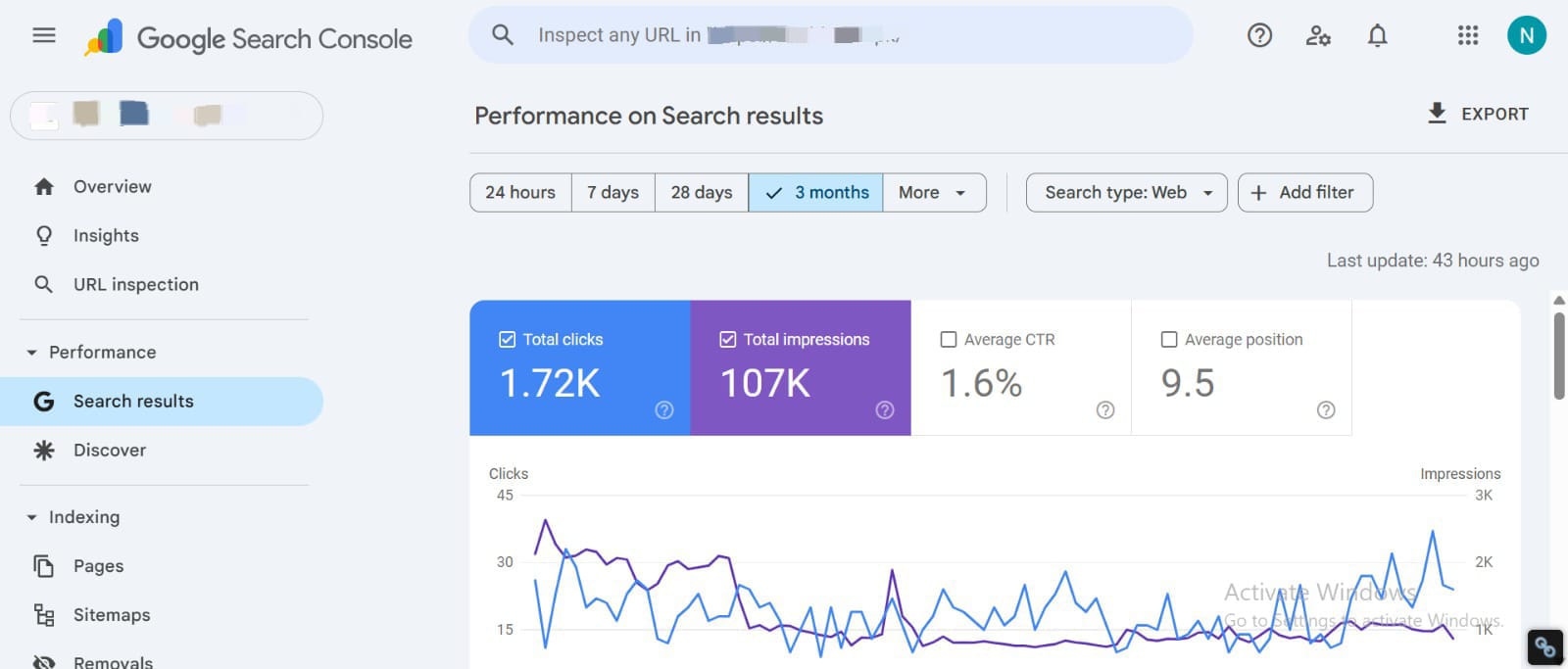The height and width of the screenshot is (669, 1568).
Task: Click the Help question mark icon
Action: pyautogui.click(x=1259, y=36)
